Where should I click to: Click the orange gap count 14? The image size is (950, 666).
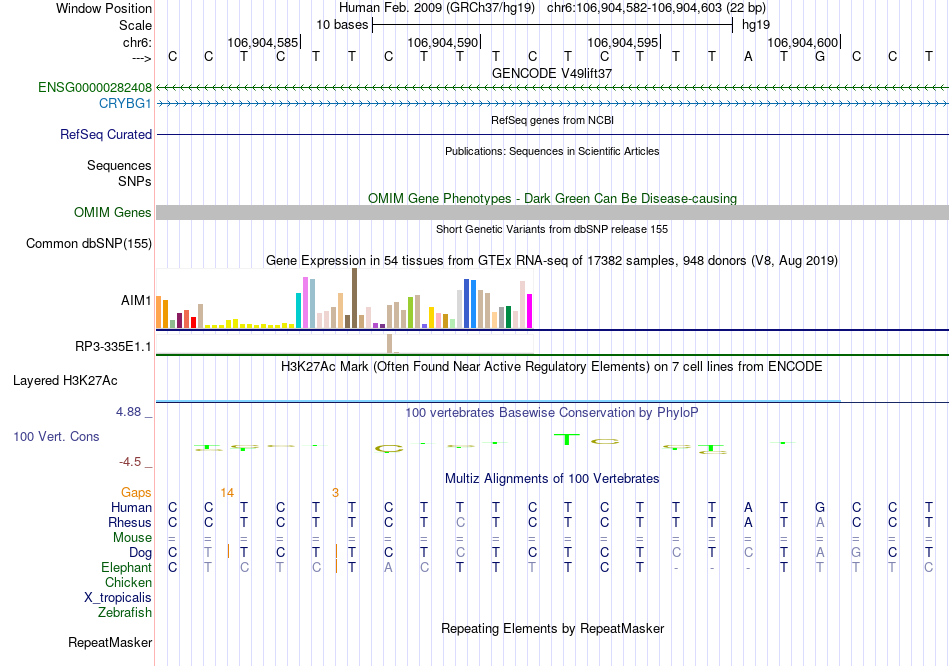pyautogui.click(x=227, y=493)
